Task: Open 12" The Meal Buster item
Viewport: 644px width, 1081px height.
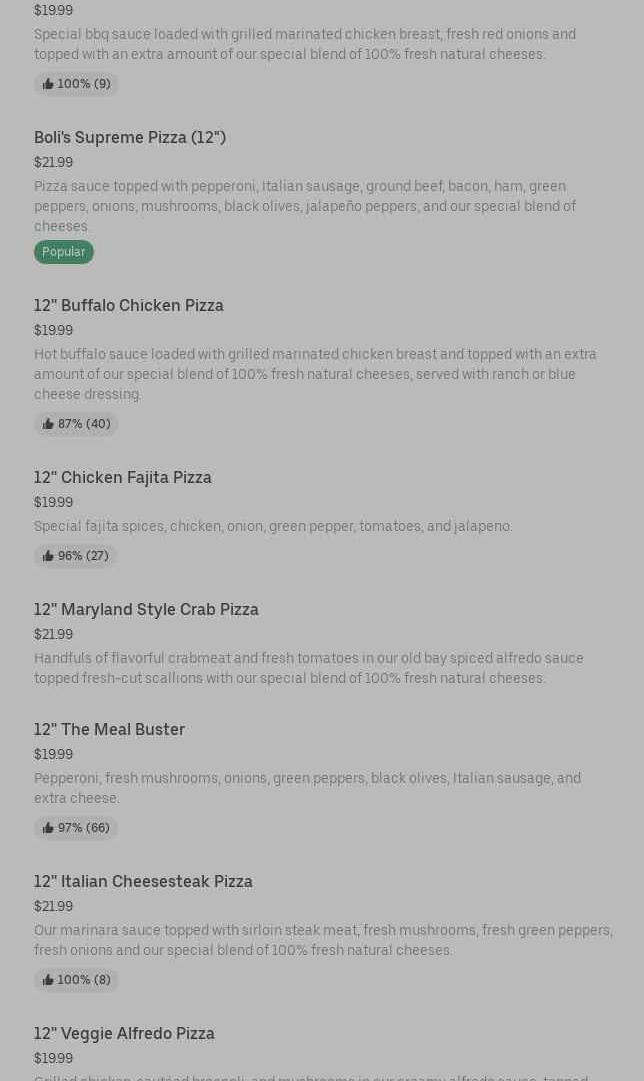Action: [109, 730]
